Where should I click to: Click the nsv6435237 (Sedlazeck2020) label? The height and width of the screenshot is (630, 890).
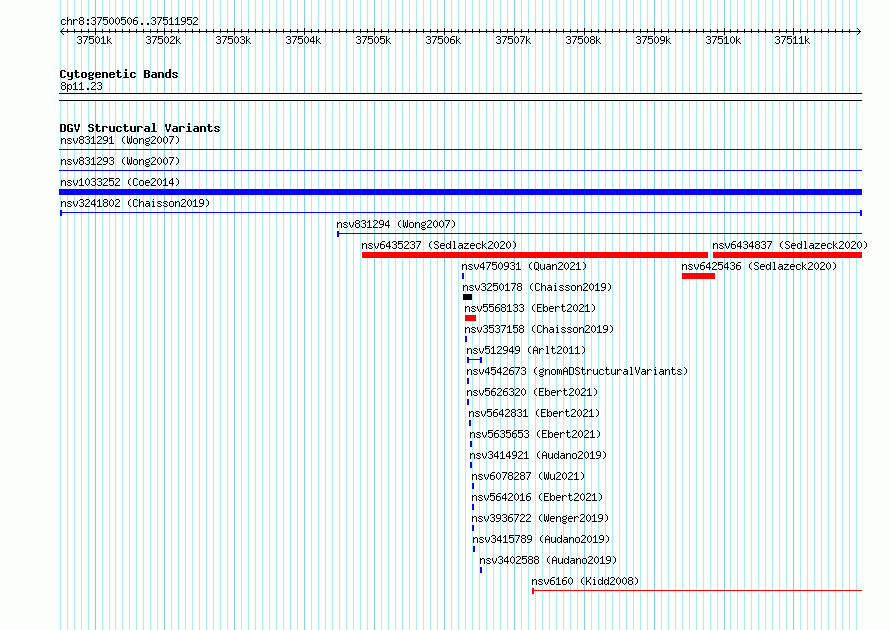(x=439, y=245)
